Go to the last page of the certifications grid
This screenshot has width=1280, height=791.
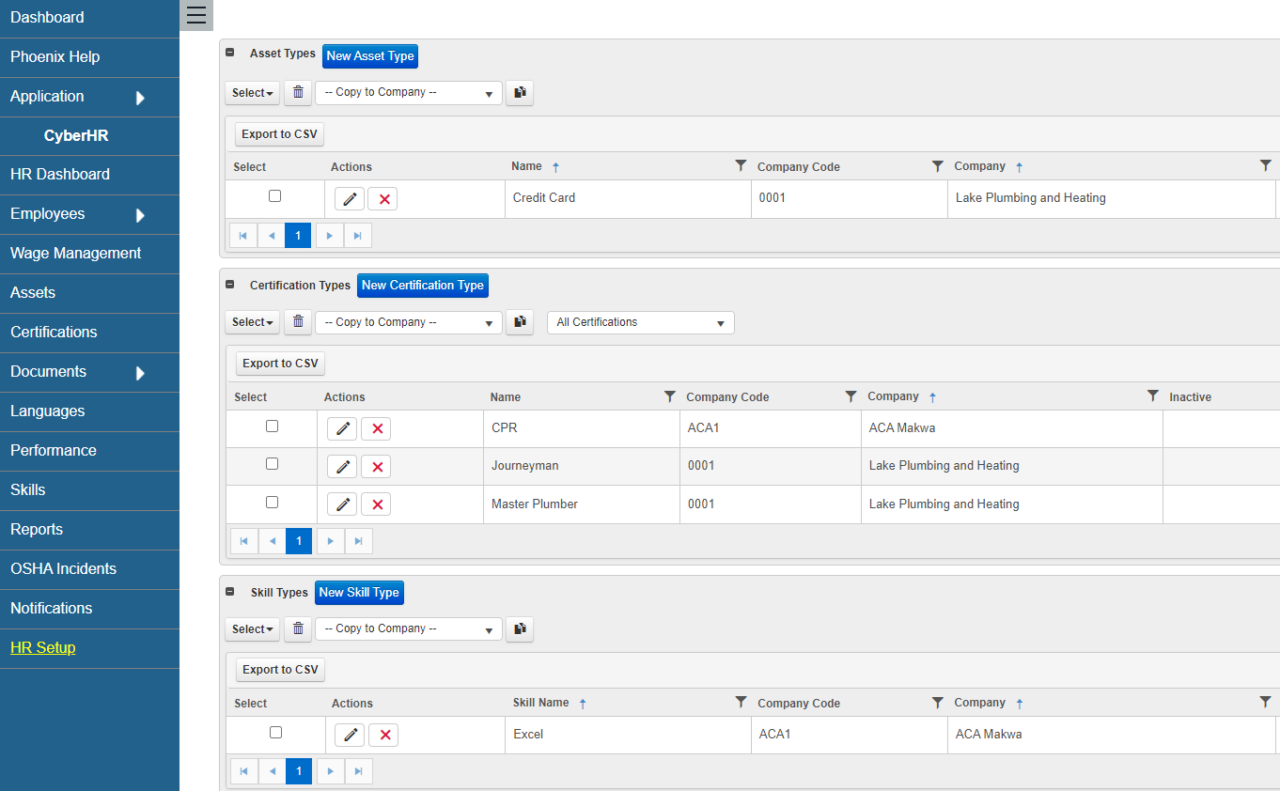point(358,541)
